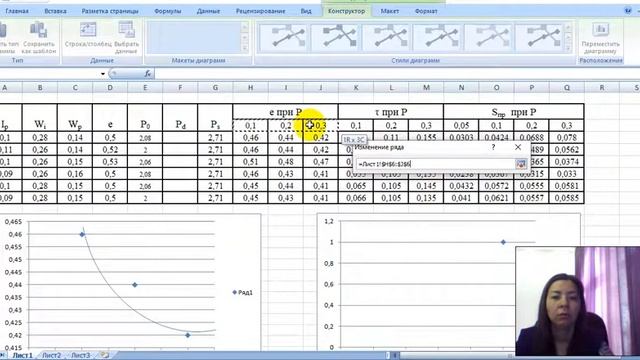This screenshot has width=640, height=360.
Task: Choose the fourth chart style thumbnail
Action: (438, 37)
